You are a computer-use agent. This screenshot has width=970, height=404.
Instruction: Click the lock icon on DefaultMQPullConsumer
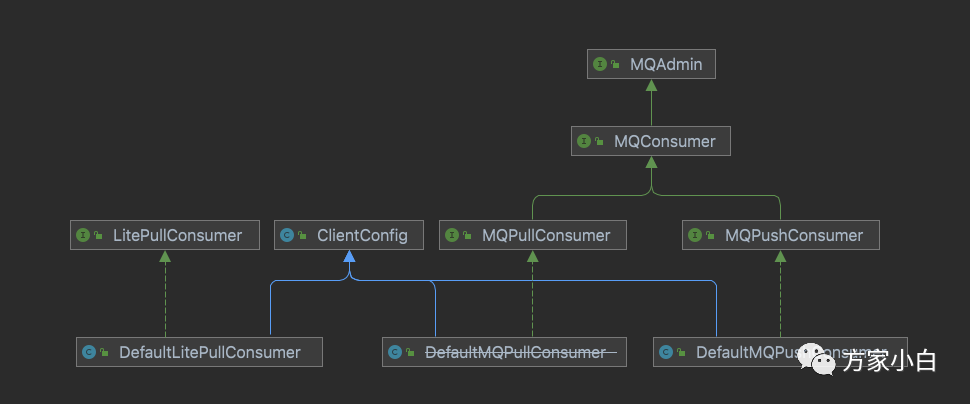click(x=411, y=352)
